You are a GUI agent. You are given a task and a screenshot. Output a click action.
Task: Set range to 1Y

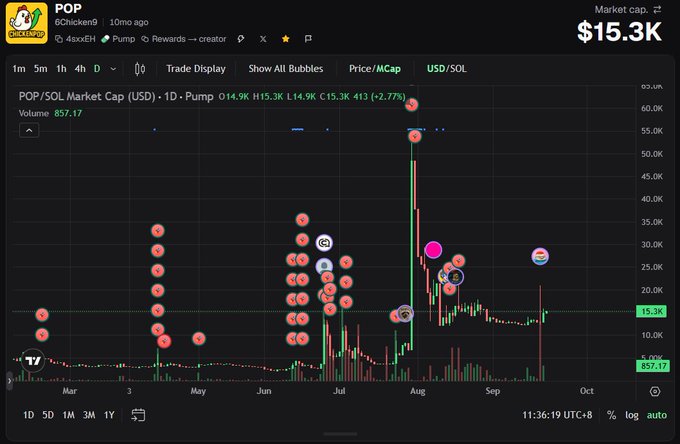[109, 415]
